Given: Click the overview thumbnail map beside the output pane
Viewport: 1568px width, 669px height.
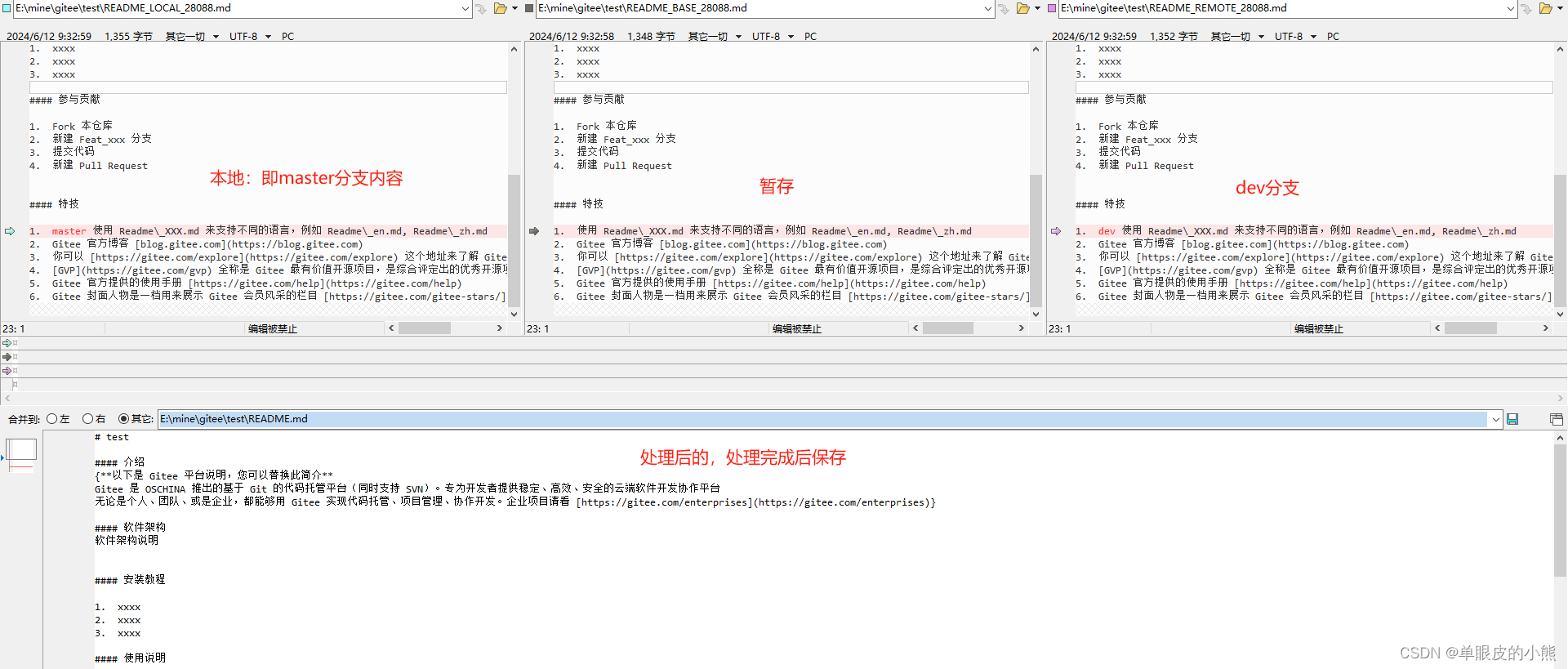Looking at the screenshot, I should coord(21,455).
